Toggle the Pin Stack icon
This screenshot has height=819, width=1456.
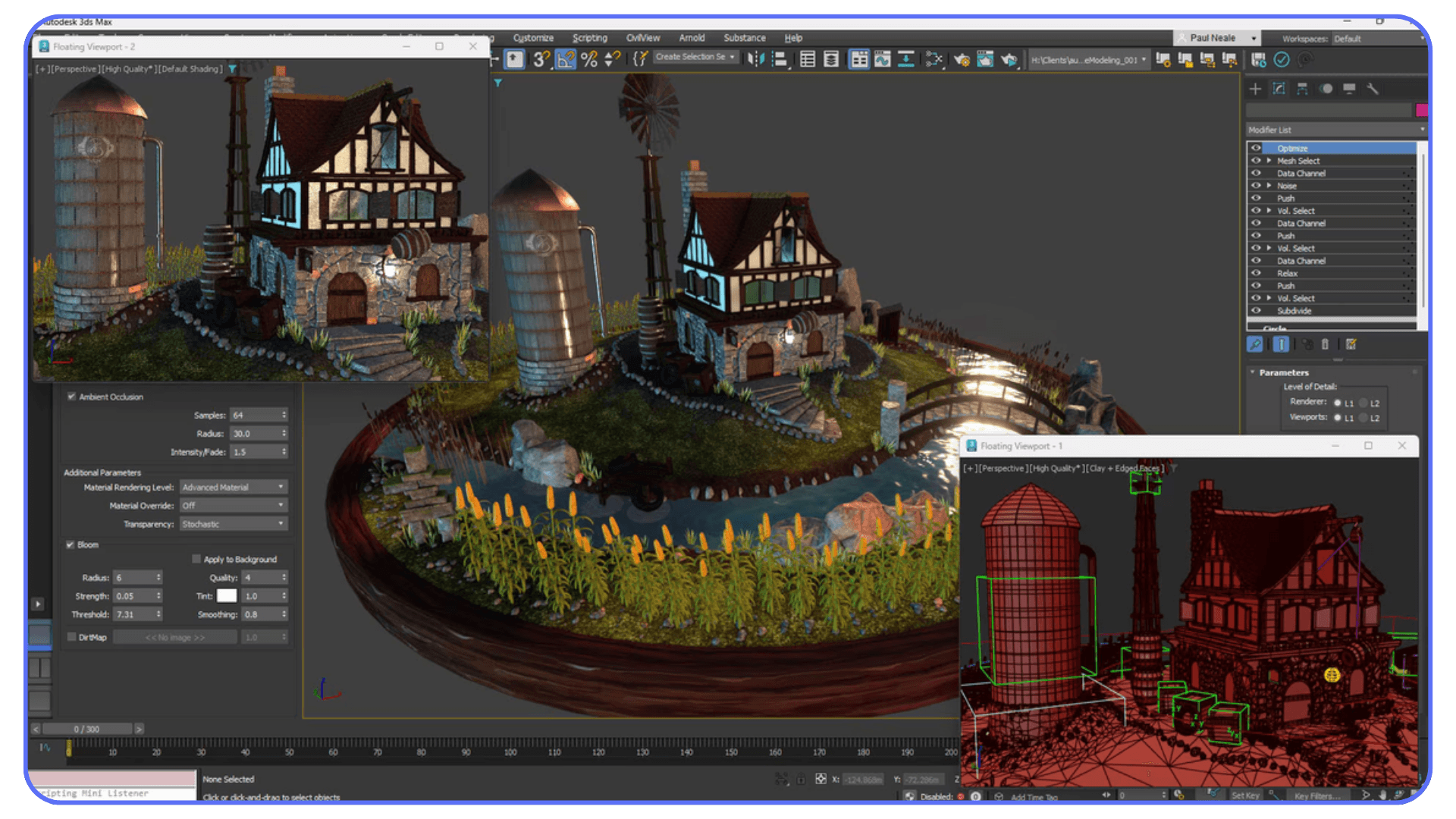1255,344
